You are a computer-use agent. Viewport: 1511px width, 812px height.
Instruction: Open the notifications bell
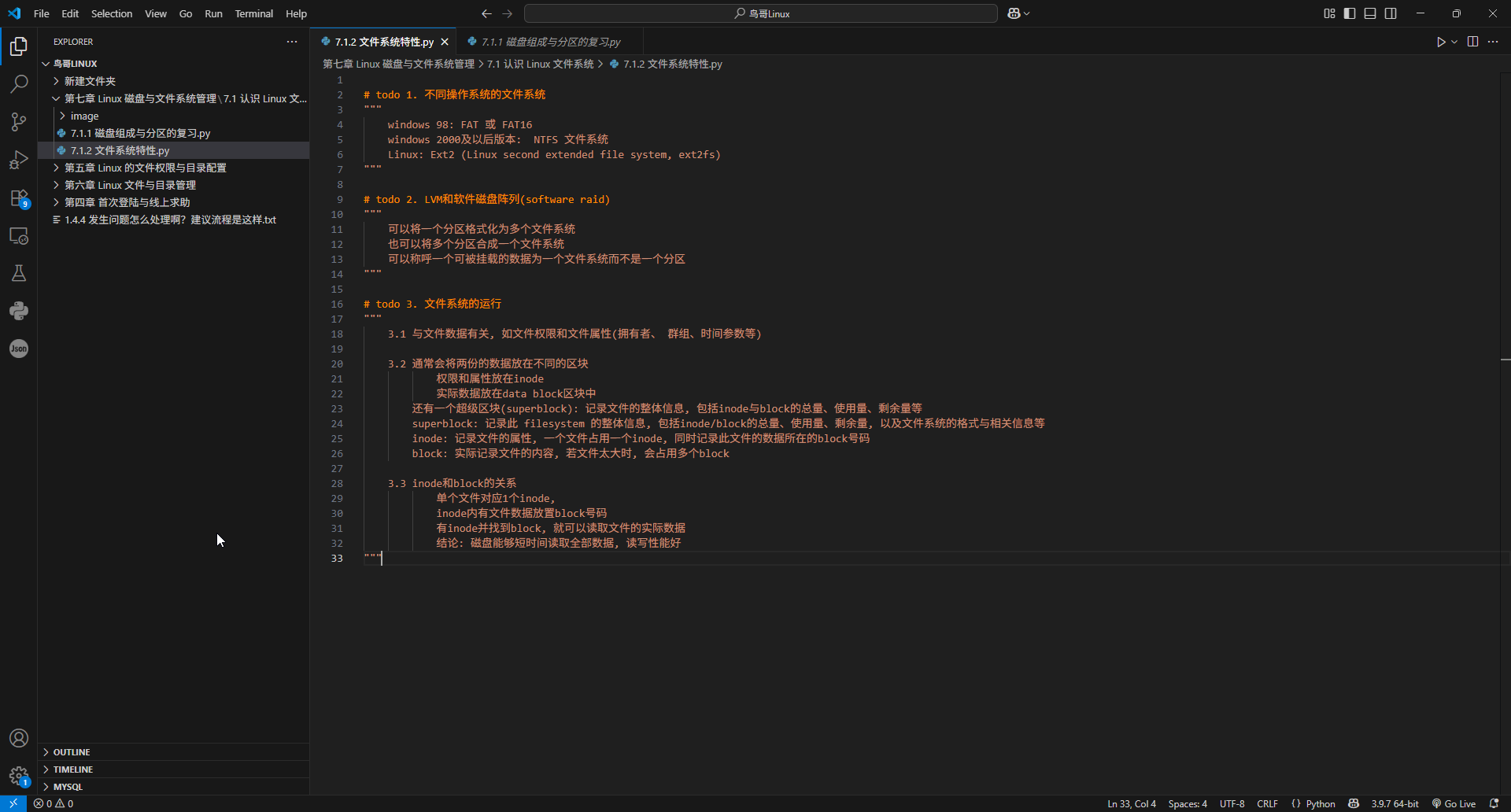tap(1494, 803)
